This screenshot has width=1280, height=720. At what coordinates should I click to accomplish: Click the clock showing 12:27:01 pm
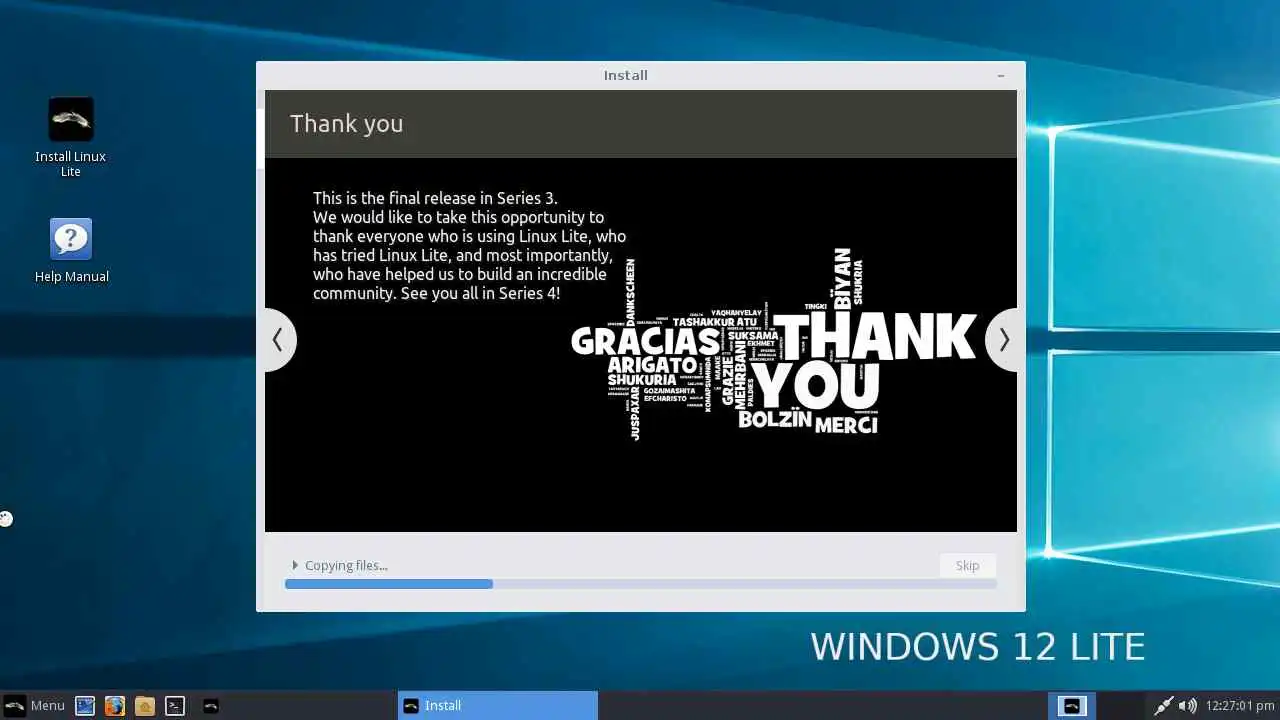1240,705
